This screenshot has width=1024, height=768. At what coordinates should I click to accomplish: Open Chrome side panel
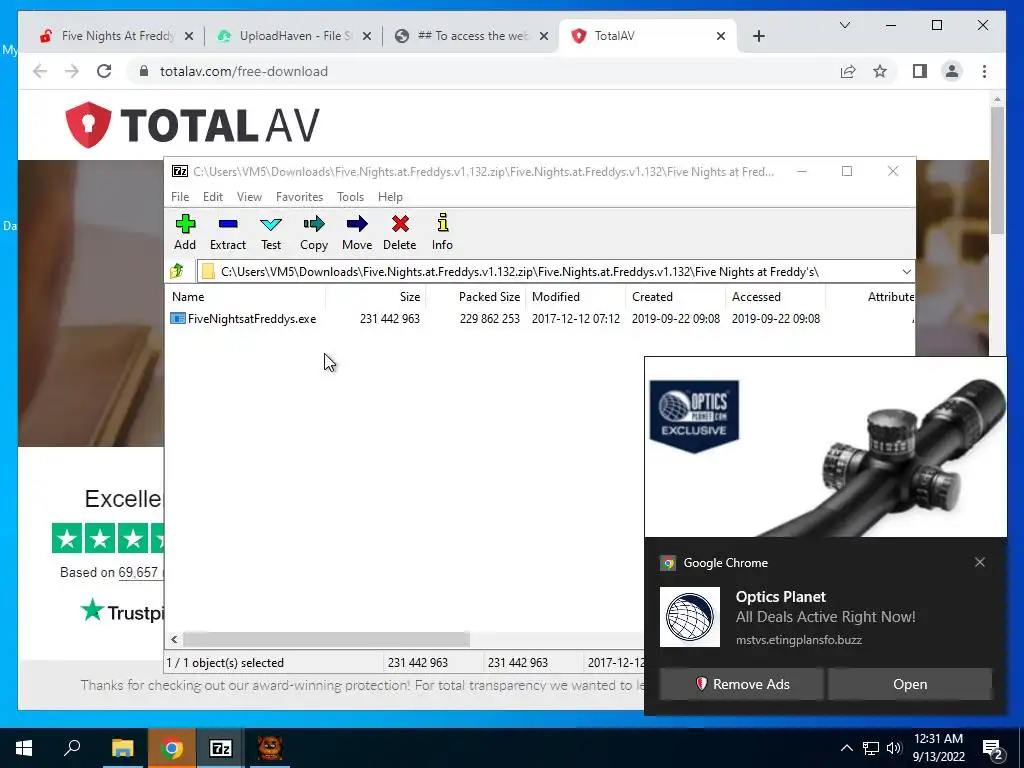pos(920,71)
